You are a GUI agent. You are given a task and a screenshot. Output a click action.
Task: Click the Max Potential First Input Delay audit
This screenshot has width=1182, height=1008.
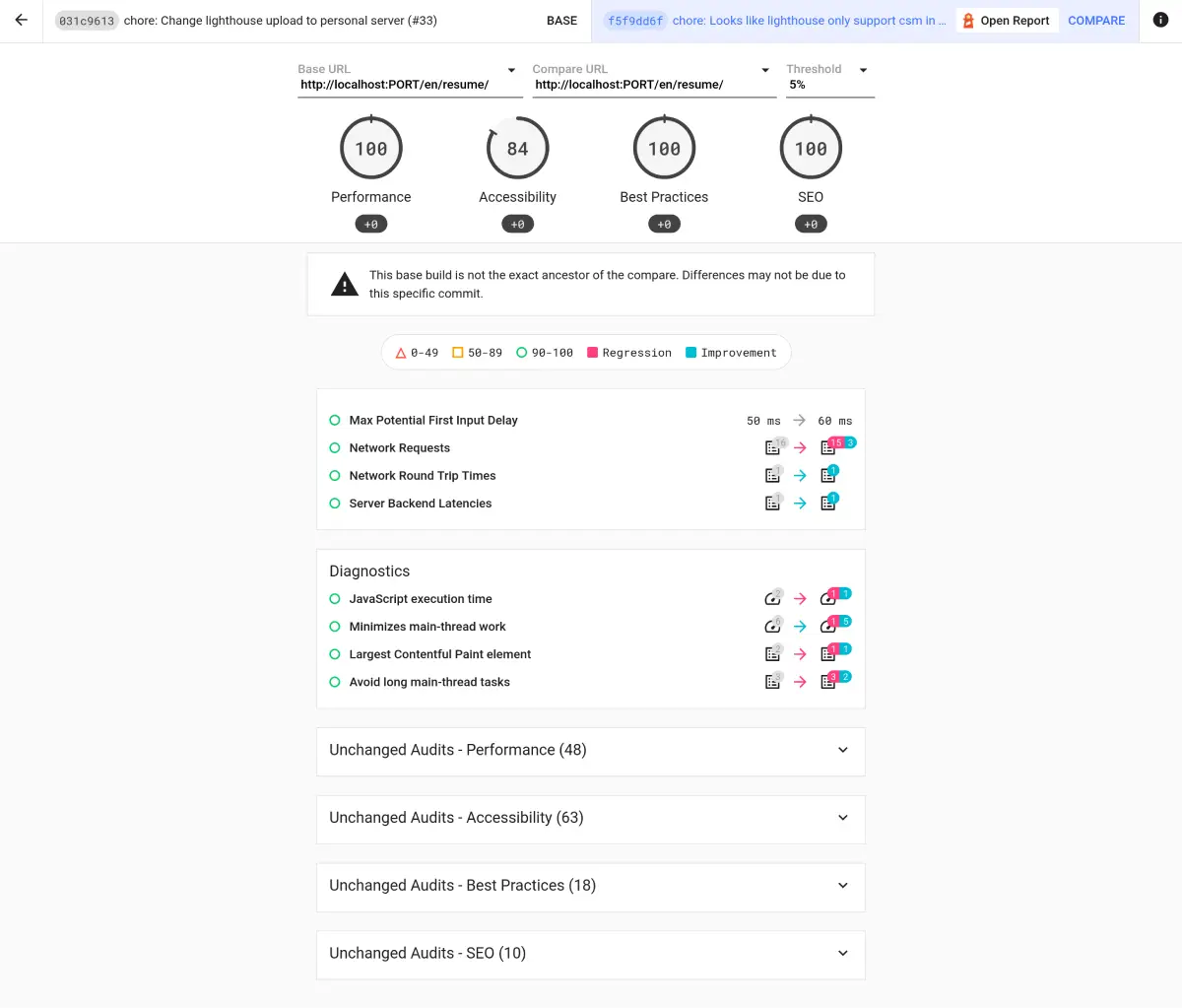coord(433,421)
